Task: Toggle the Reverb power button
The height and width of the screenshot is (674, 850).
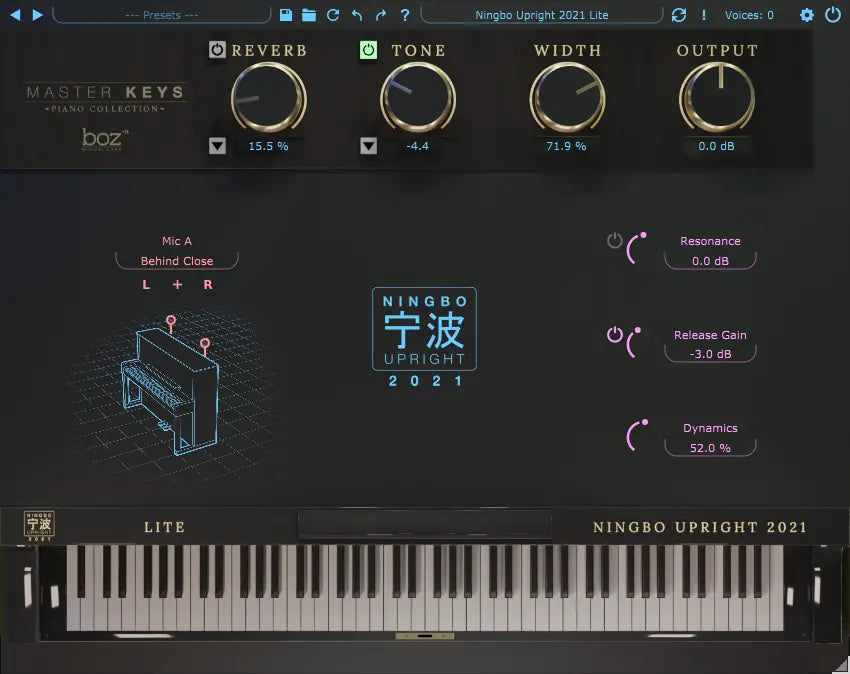Action: point(217,50)
